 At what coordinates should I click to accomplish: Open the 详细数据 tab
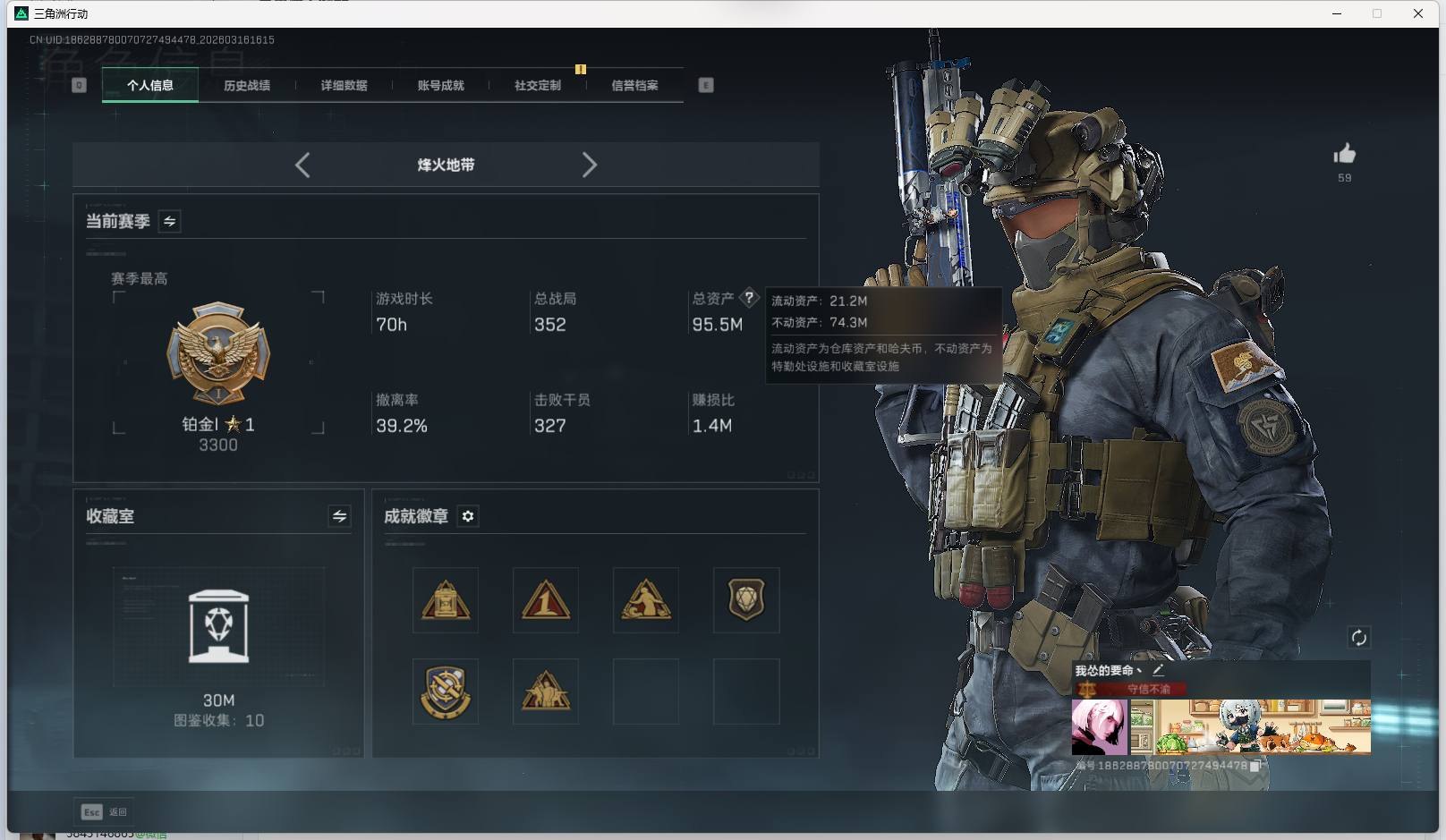click(x=344, y=86)
